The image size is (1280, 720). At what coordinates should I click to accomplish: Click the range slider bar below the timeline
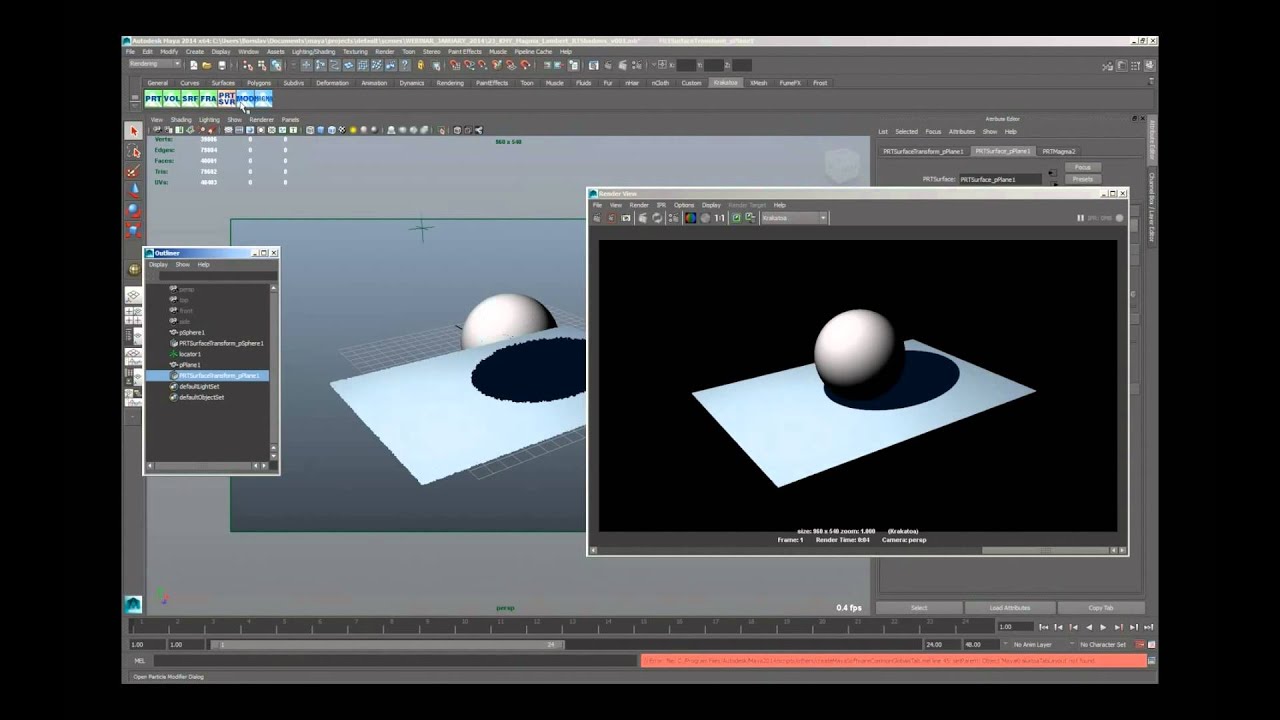coord(387,645)
